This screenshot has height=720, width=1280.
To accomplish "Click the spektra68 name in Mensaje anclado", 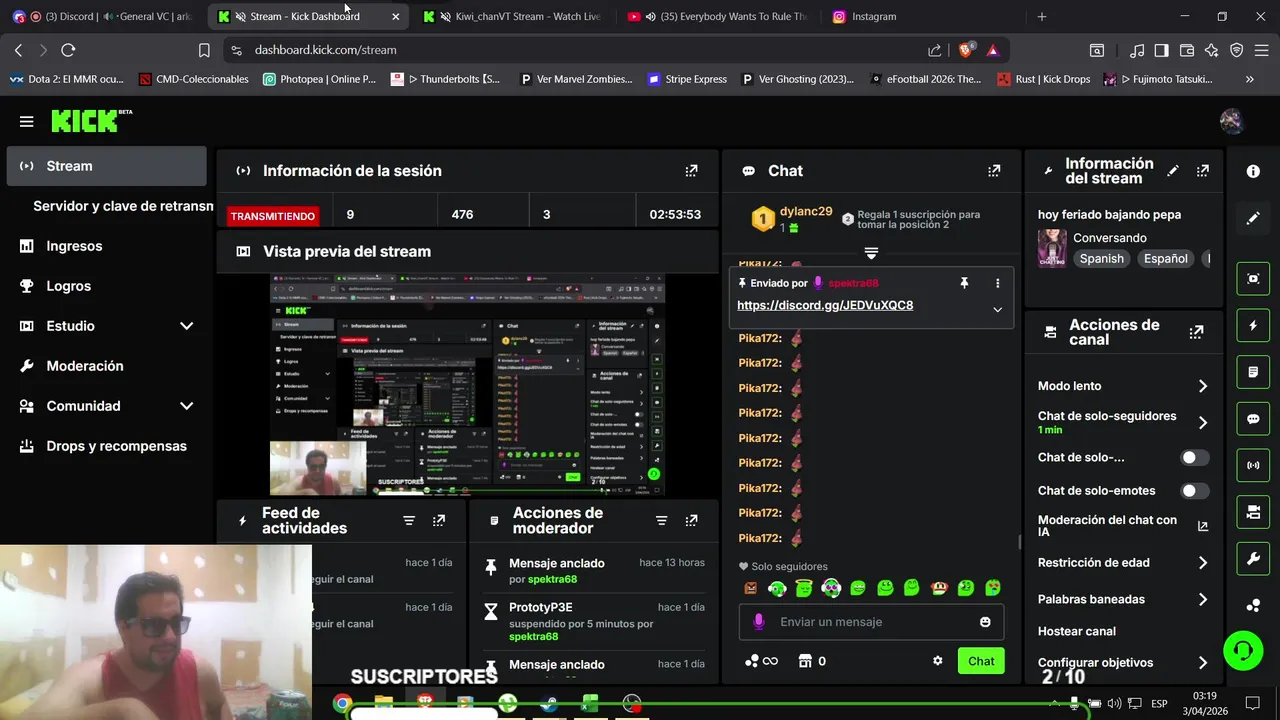I will click(x=552, y=579).
